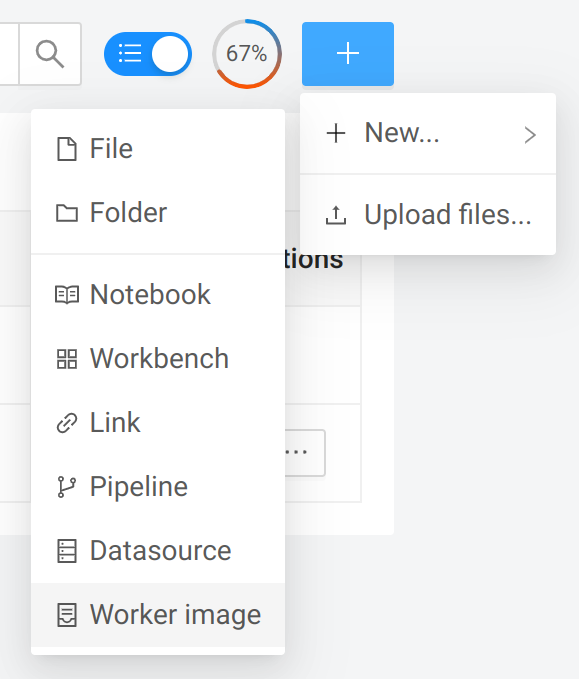
Task: Click the plus icon beside New...
Action: pos(336,133)
